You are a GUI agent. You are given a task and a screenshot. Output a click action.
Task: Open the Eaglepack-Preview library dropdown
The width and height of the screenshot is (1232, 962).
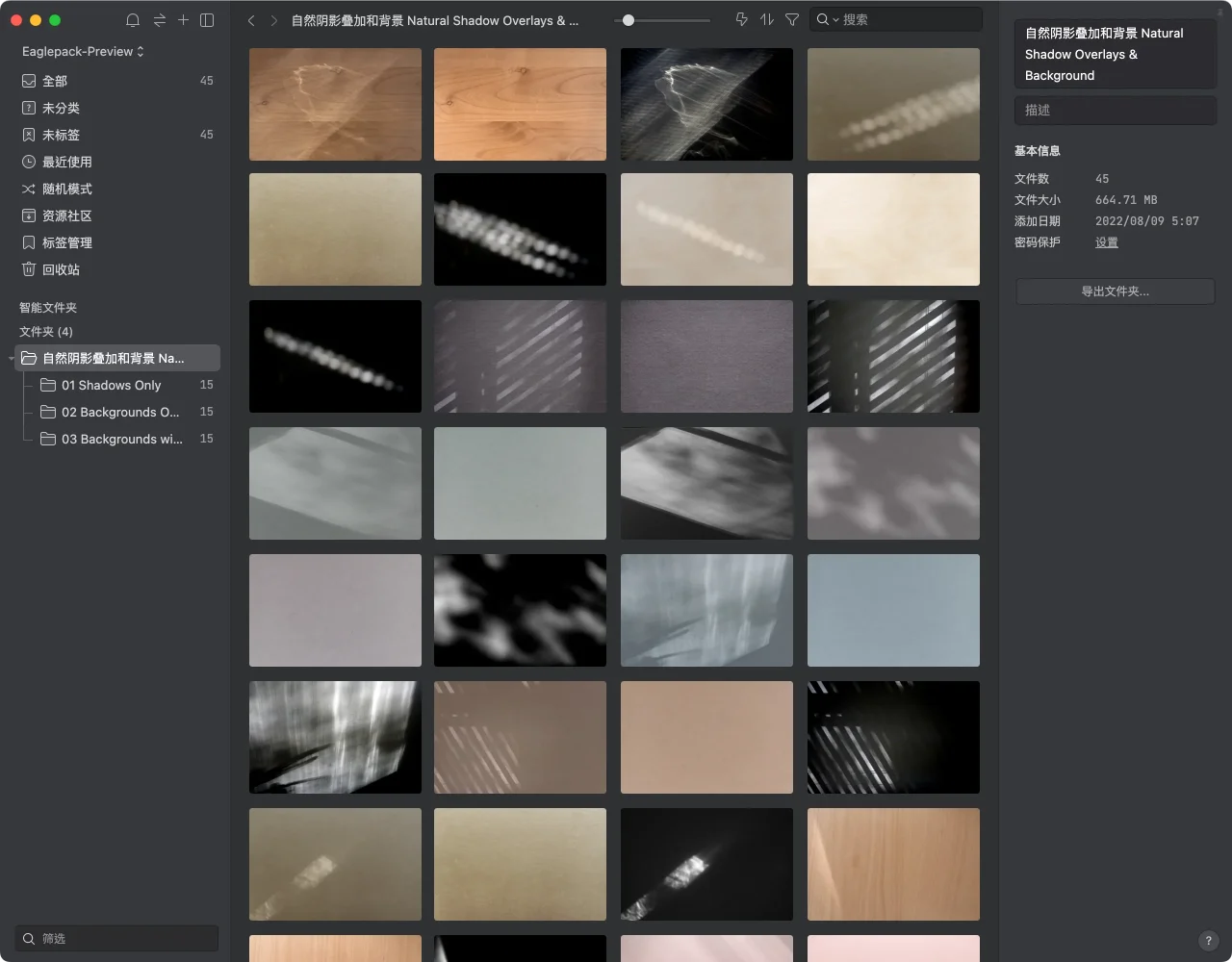click(x=83, y=51)
